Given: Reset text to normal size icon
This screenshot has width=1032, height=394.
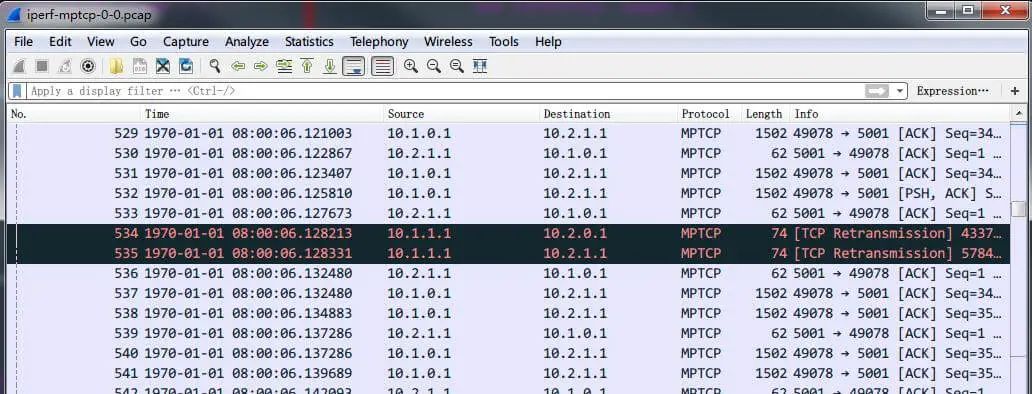Looking at the screenshot, I should 457,66.
